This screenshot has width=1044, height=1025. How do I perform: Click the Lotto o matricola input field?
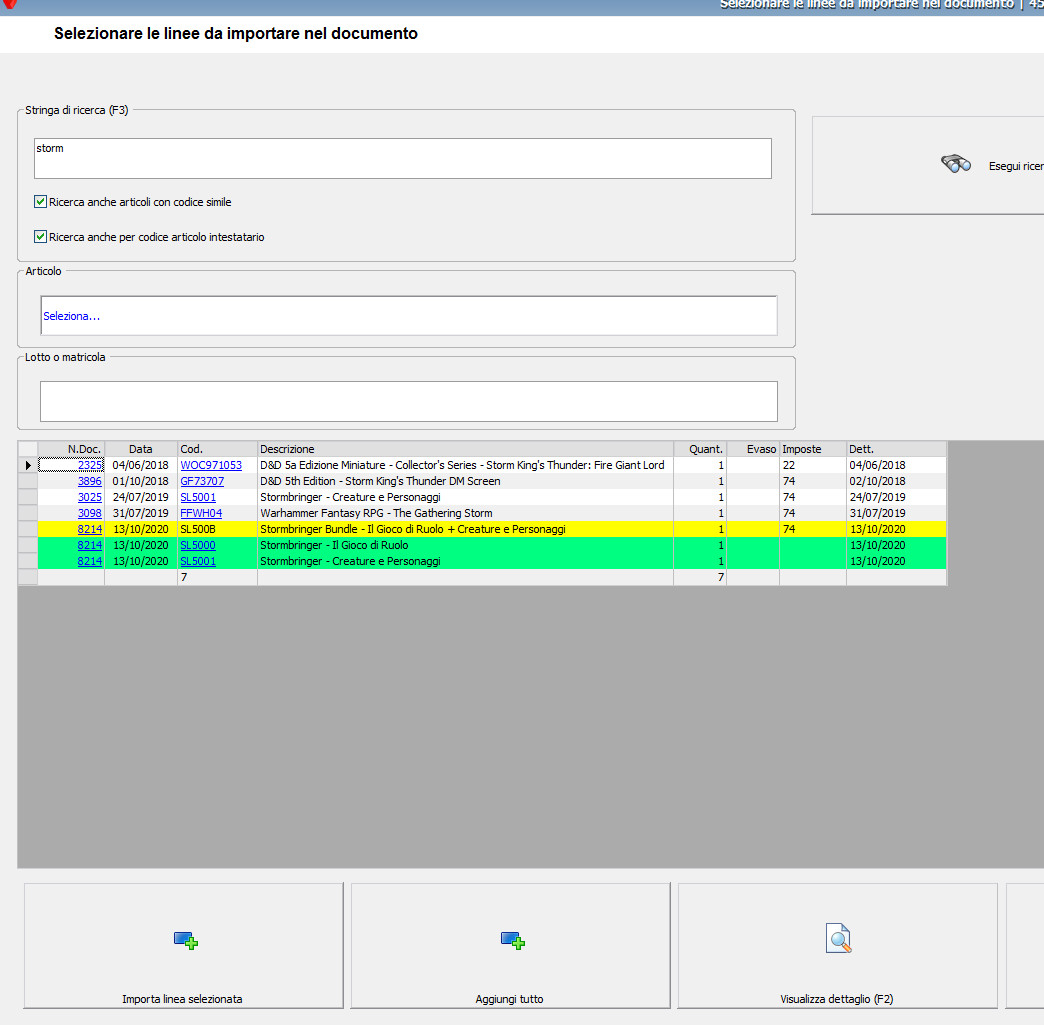(x=409, y=401)
